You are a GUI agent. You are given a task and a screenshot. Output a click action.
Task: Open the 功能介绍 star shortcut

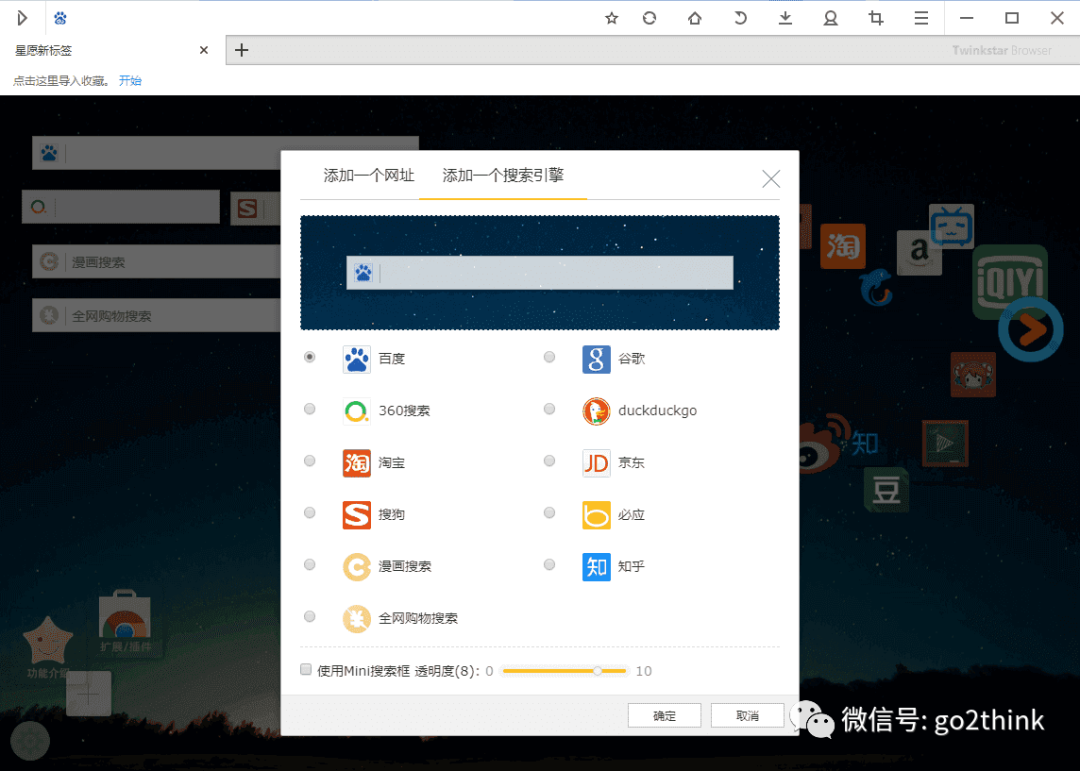(47, 648)
